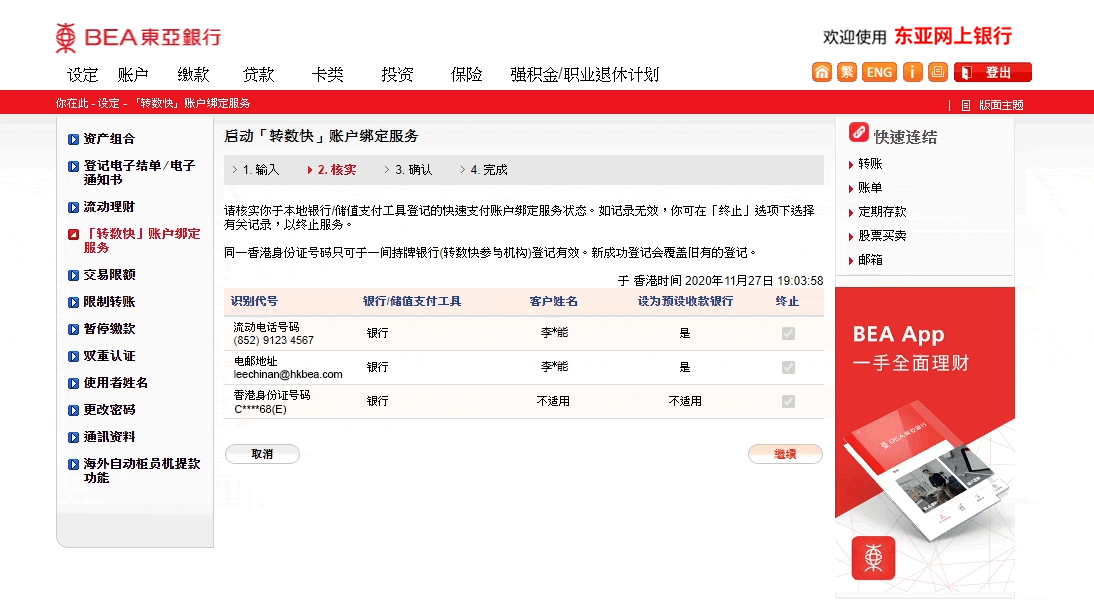Open 账单 quick link
Image resolution: width=1094 pixels, height=614 pixels.
point(870,188)
